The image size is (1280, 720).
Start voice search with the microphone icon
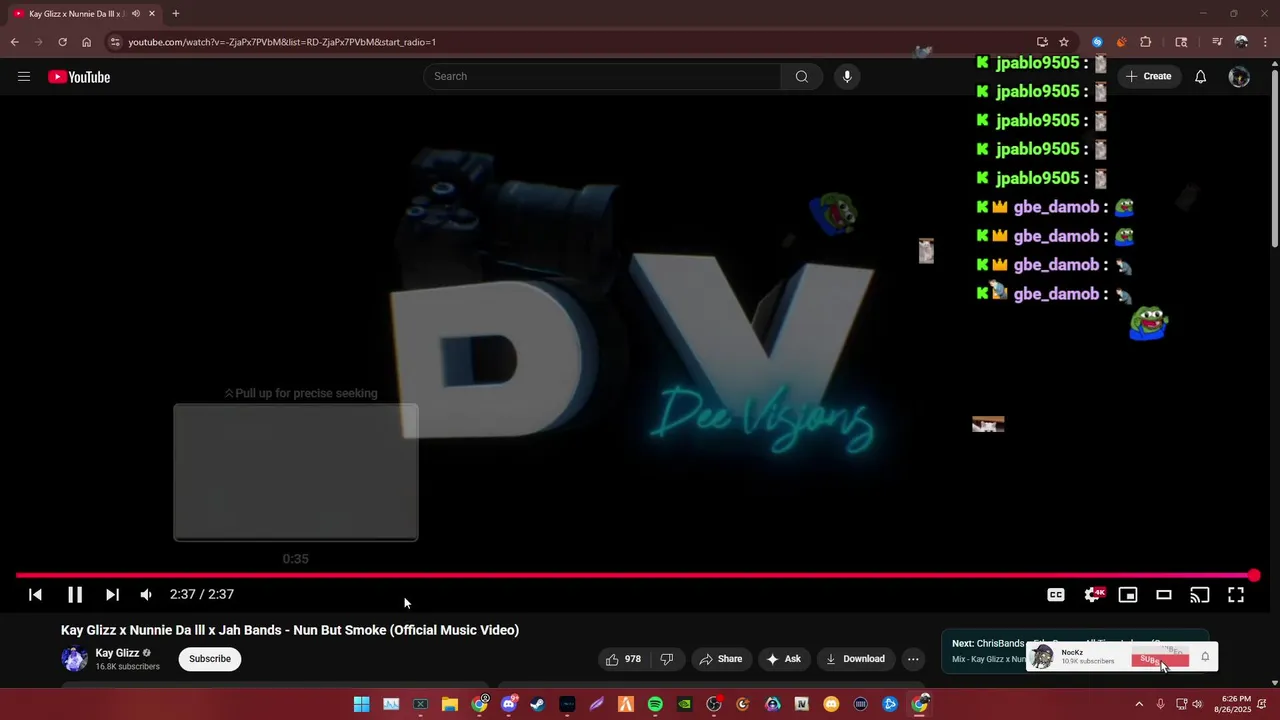847,77
